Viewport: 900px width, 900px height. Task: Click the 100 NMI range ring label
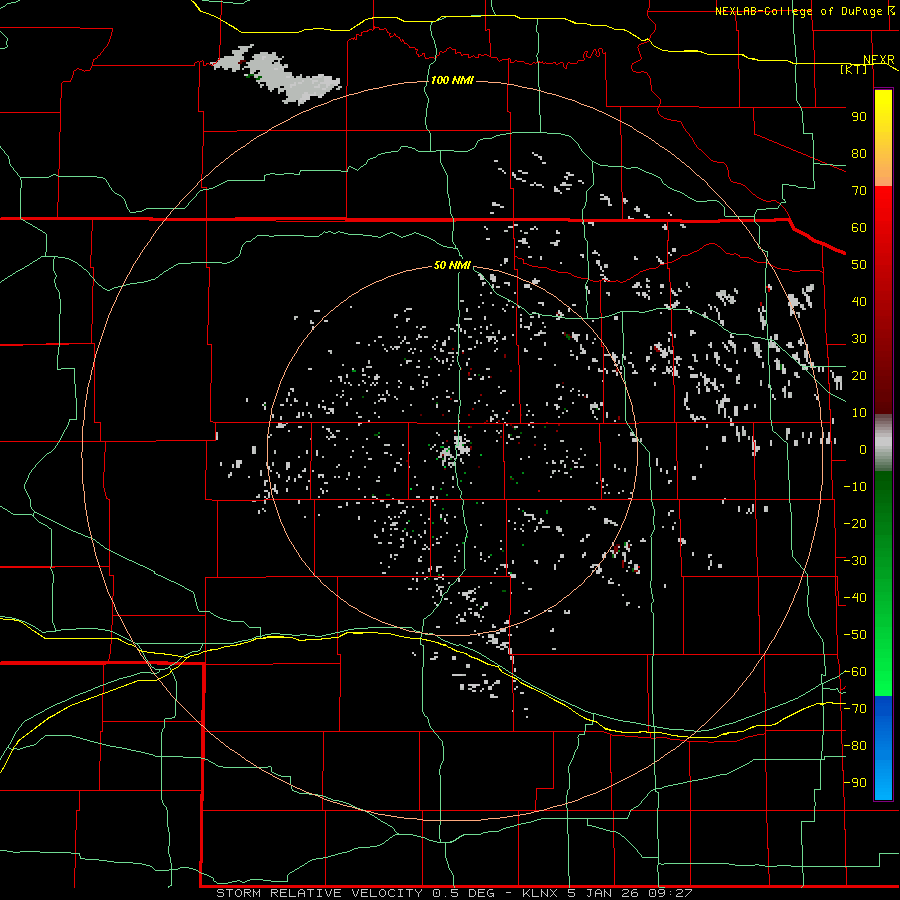[452, 80]
